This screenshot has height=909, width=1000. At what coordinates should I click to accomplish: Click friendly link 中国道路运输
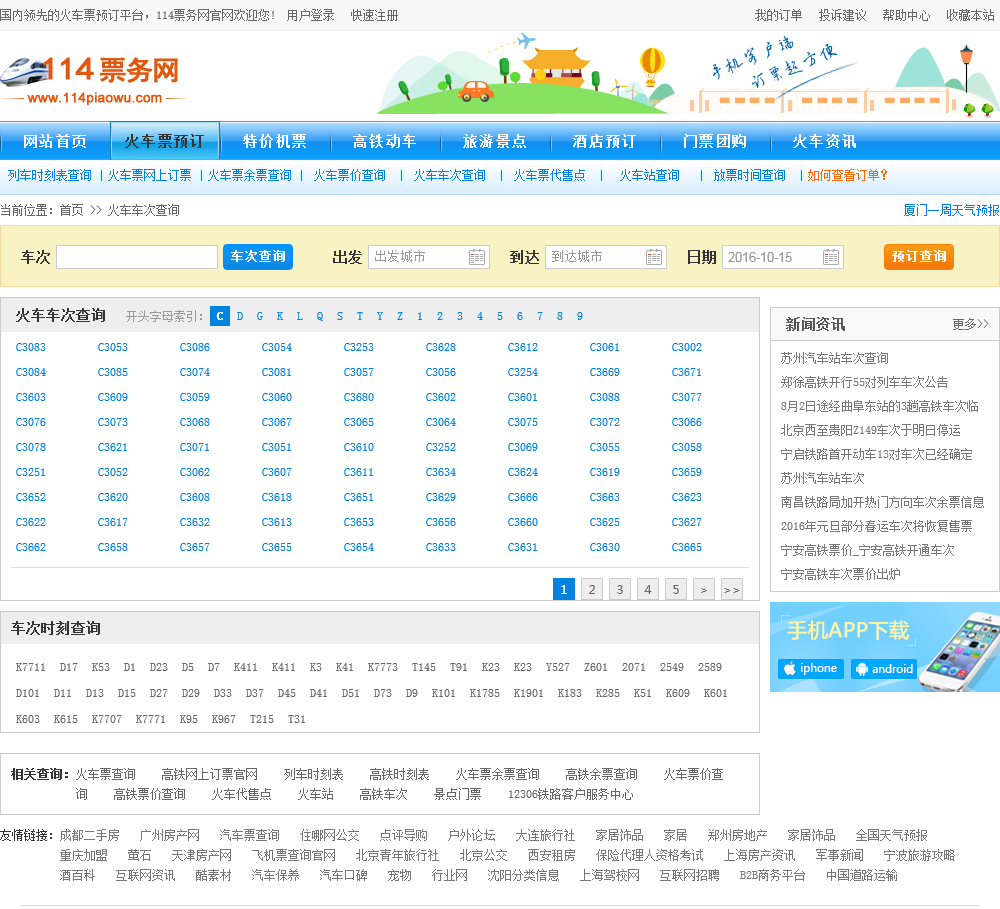point(862,875)
